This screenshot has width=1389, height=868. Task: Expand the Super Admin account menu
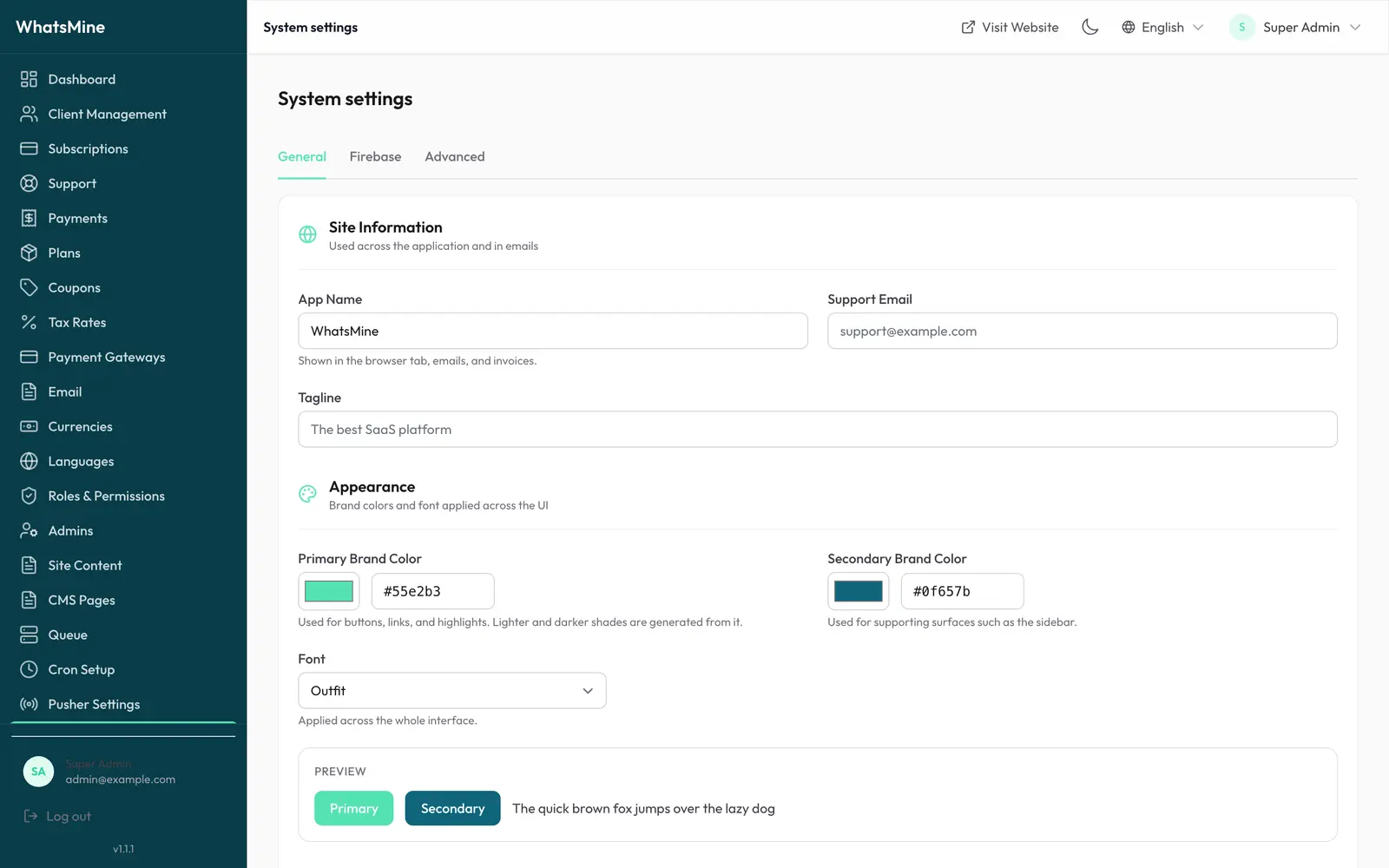[1295, 27]
